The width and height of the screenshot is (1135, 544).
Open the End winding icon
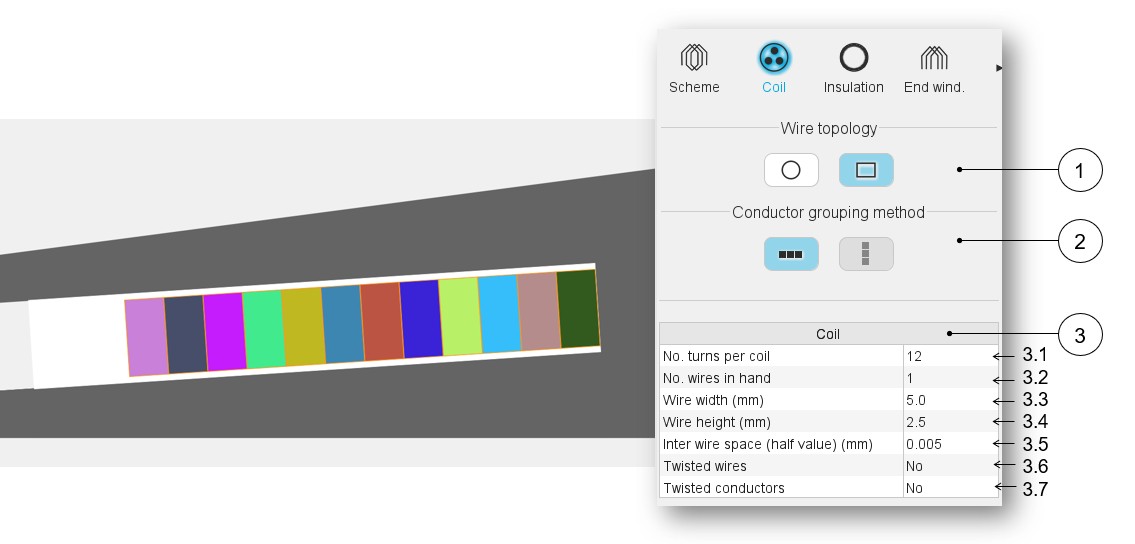(x=934, y=58)
